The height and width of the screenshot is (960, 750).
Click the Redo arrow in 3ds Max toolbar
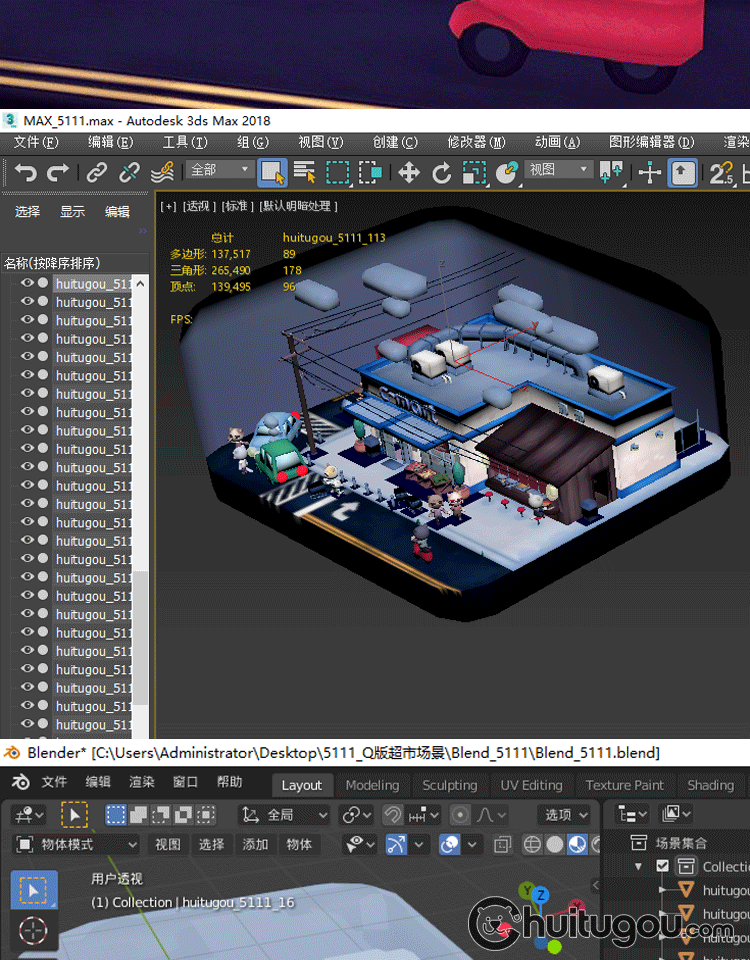click(x=58, y=173)
